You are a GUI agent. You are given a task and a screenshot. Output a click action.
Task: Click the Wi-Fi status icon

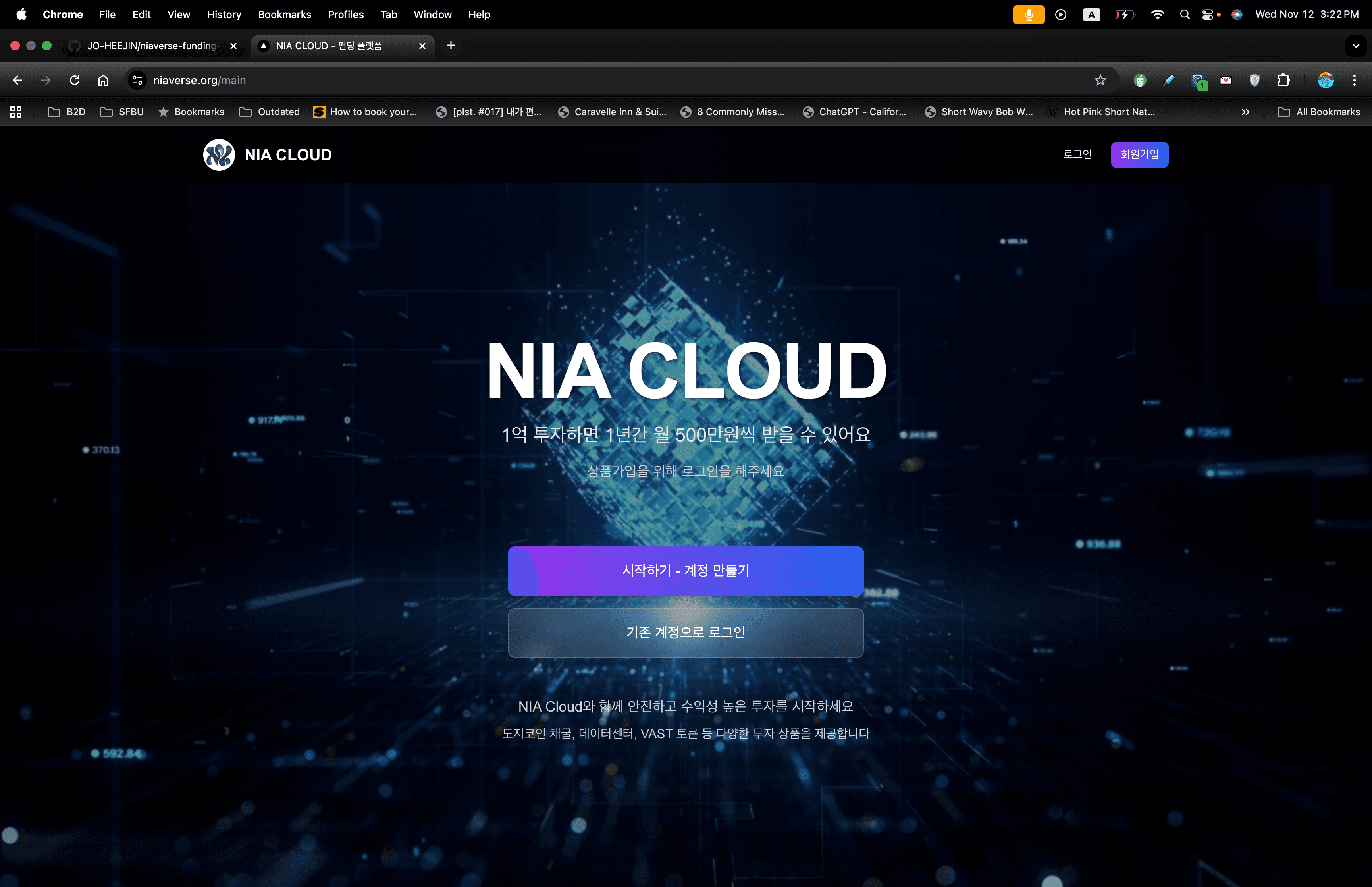click(x=1158, y=14)
